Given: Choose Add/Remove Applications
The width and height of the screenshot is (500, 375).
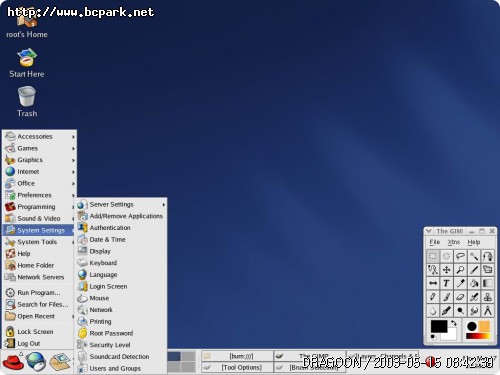Looking at the screenshot, I should pyautogui.click(x=121, y=216).
